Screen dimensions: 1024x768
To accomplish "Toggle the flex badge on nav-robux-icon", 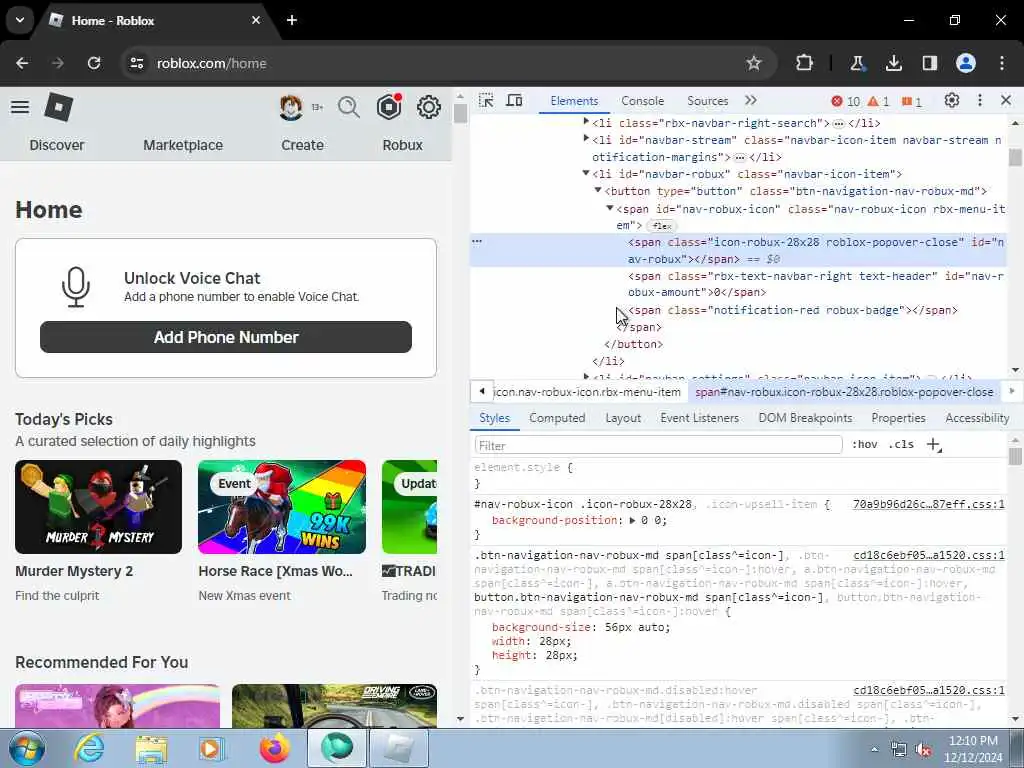I will pos(661,226).
